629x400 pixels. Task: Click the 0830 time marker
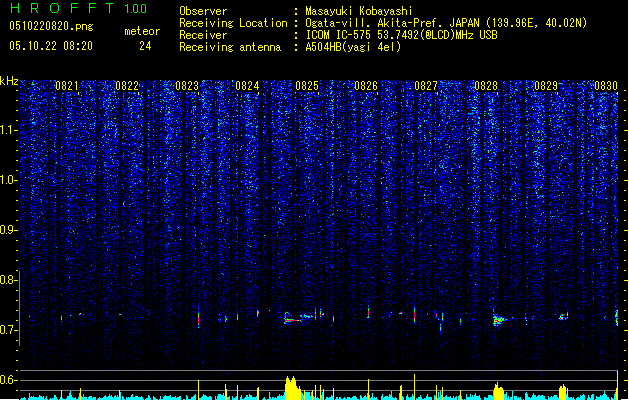click(x=606, y=86)
